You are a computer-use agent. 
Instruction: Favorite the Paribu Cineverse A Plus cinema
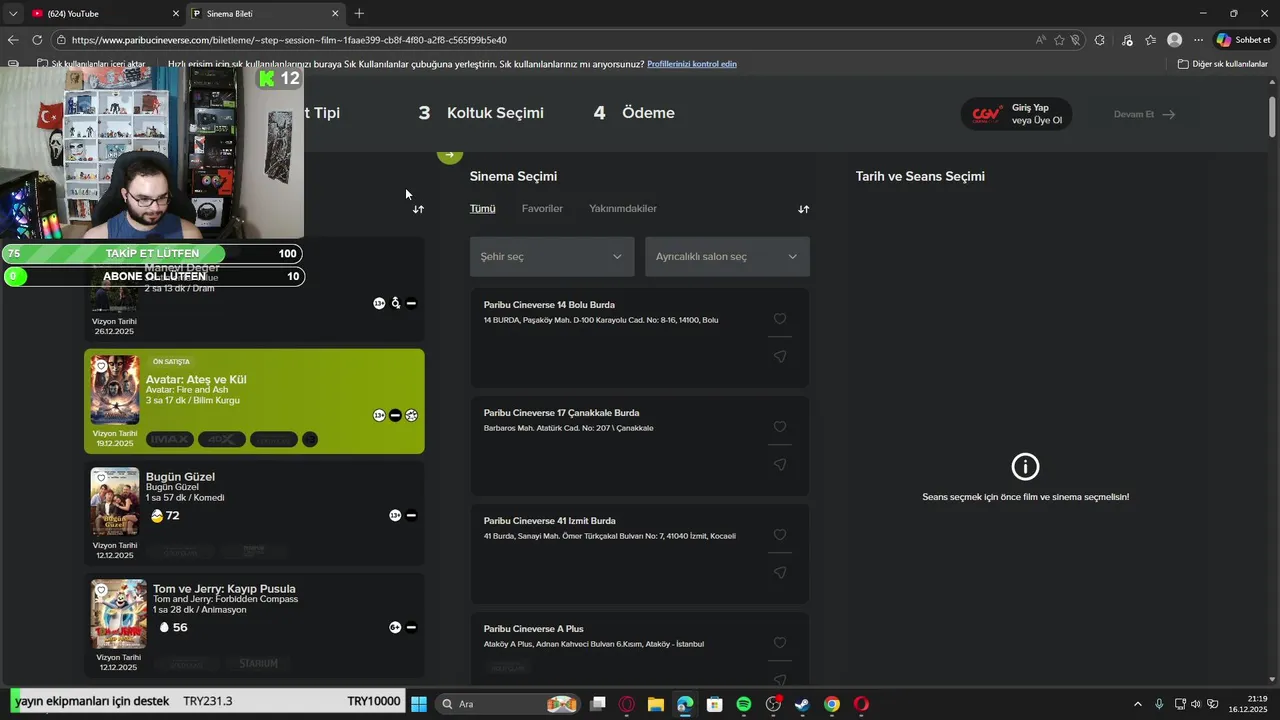coord(780,643)
